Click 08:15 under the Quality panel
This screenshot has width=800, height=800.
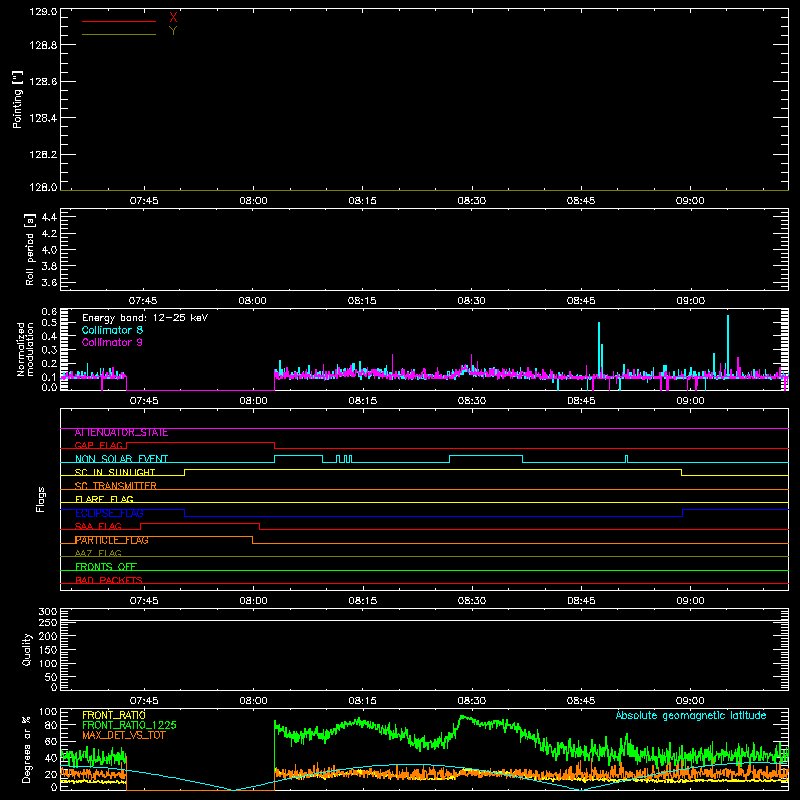pyautogui.click(x=362, y=701)
